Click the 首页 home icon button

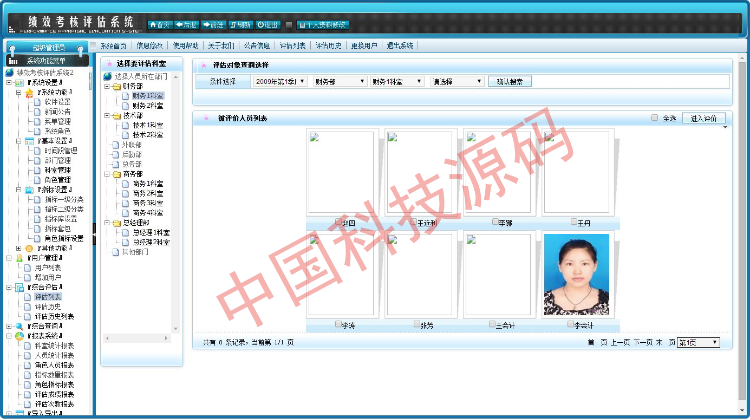tap(158, 24)
